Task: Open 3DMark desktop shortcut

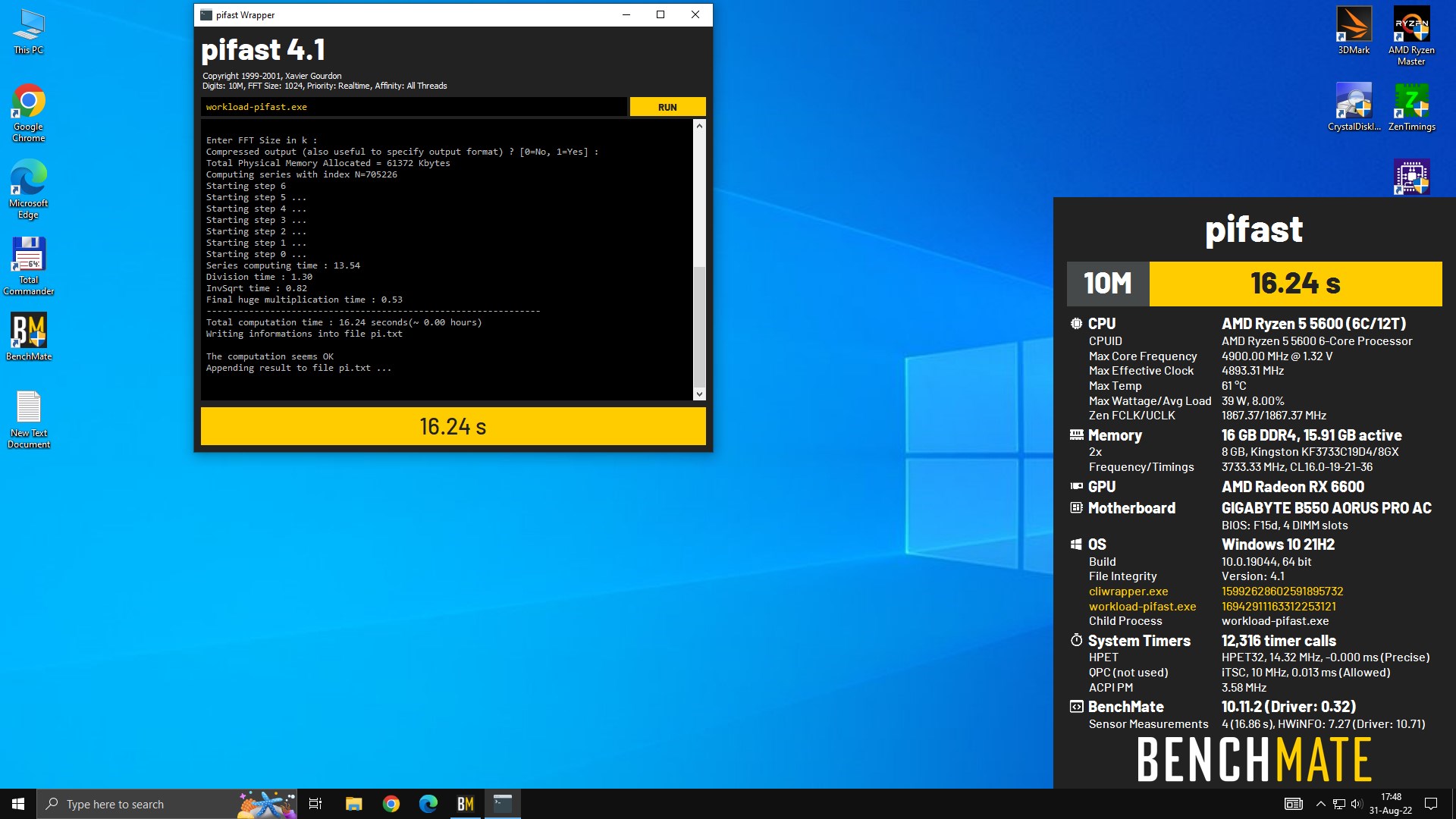Action: pyautogui.click(x=1354, y=30)
